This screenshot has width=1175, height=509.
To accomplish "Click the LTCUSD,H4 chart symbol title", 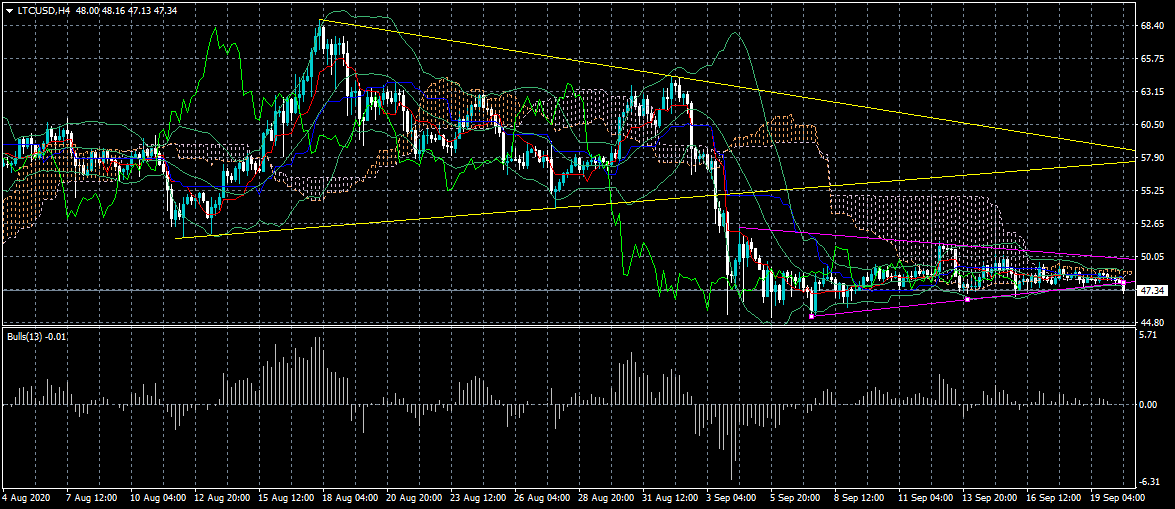I will click(x=43, y=10).
